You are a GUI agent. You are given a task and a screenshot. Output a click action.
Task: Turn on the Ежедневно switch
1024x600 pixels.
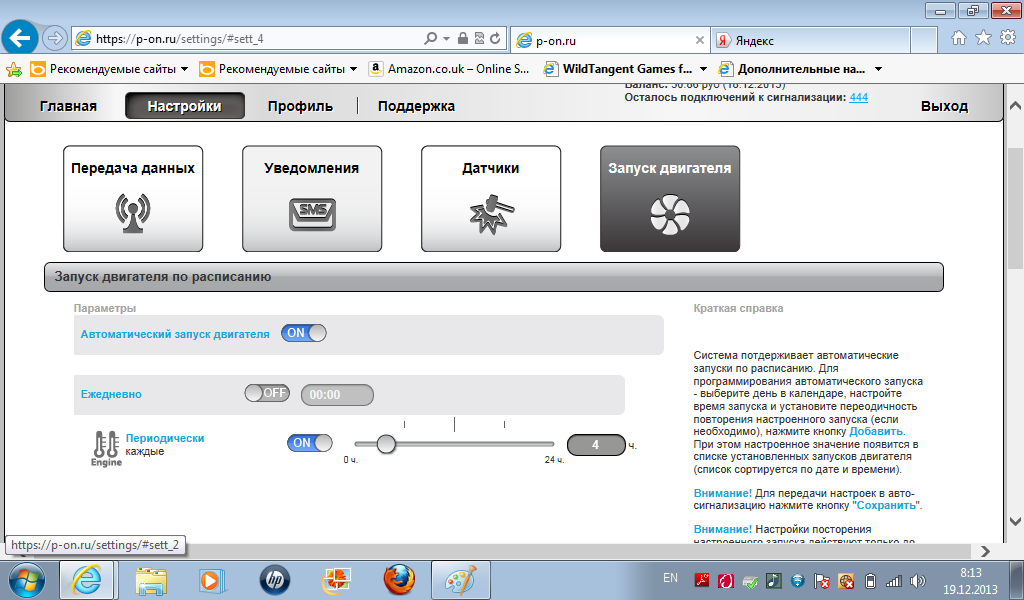click(x=266, y=394)
